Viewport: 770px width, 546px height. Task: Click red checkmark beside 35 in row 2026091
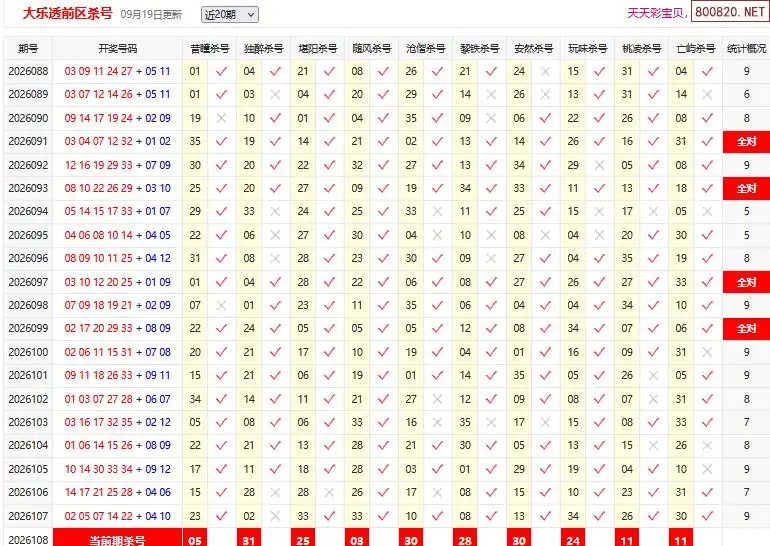coord(221,141)
